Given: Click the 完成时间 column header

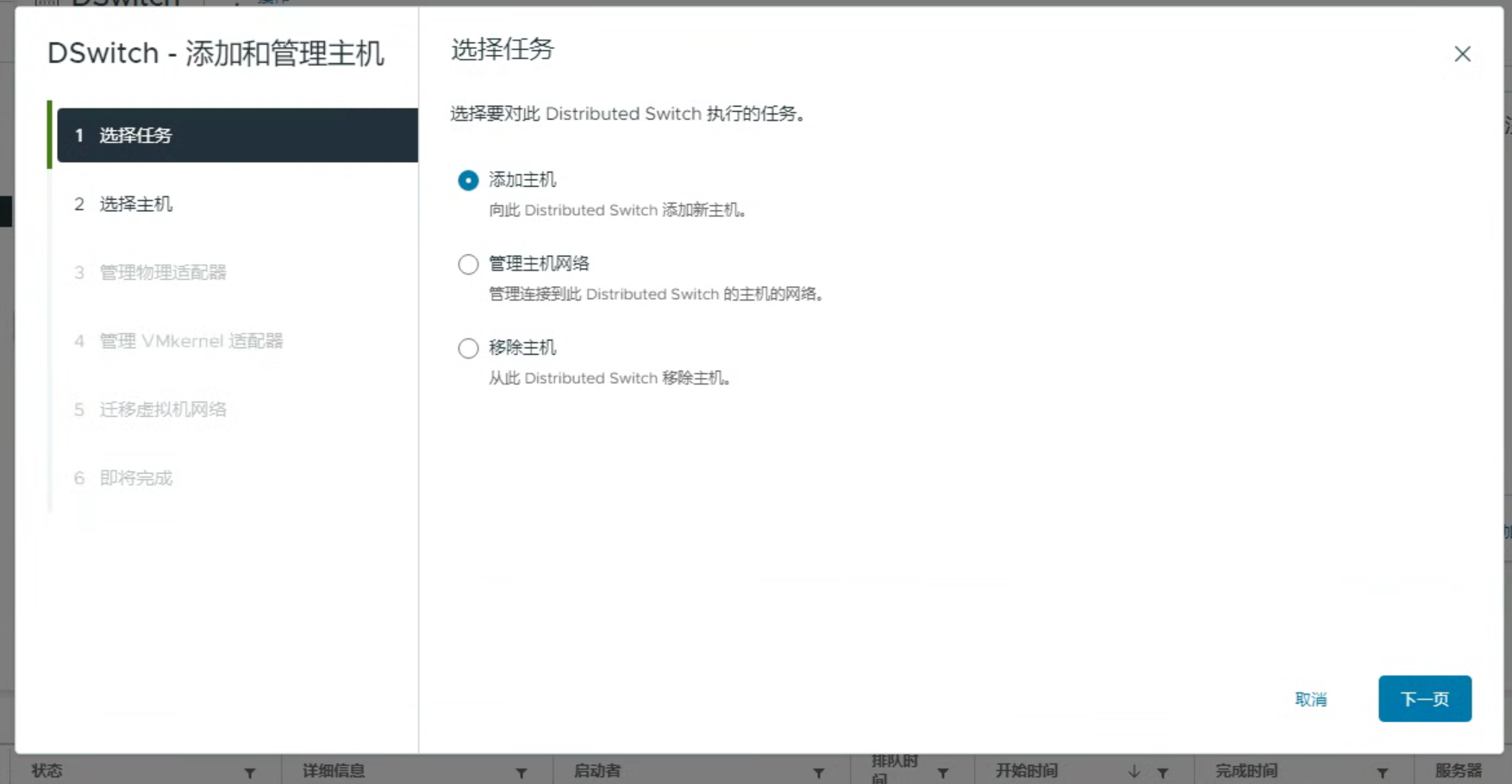Looking at the screenshot, I should pos(1246,771).
